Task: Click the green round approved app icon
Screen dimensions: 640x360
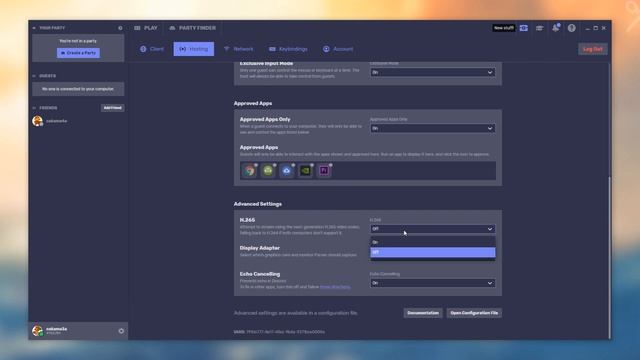Action: coord(268,171)
